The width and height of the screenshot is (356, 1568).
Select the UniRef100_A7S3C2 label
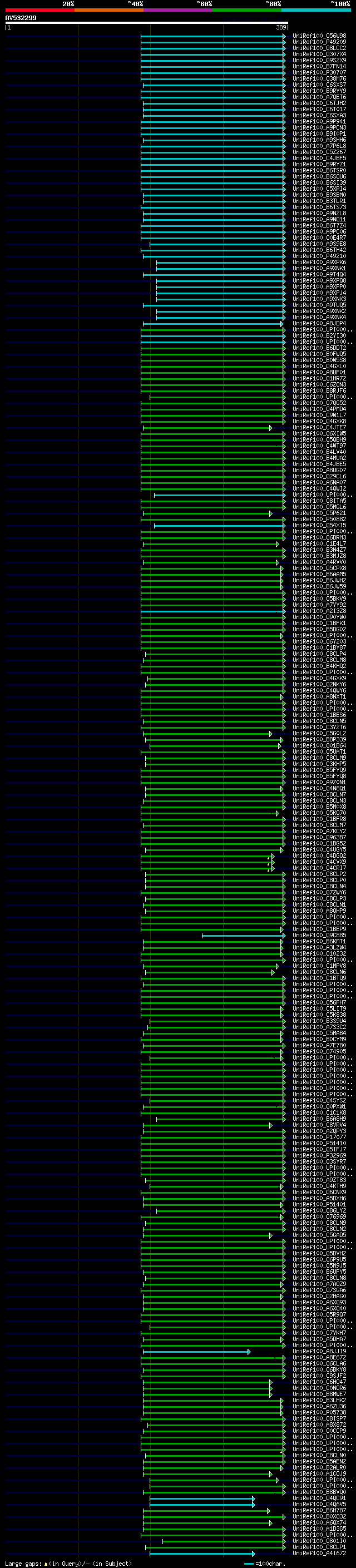coord(319,1027)
